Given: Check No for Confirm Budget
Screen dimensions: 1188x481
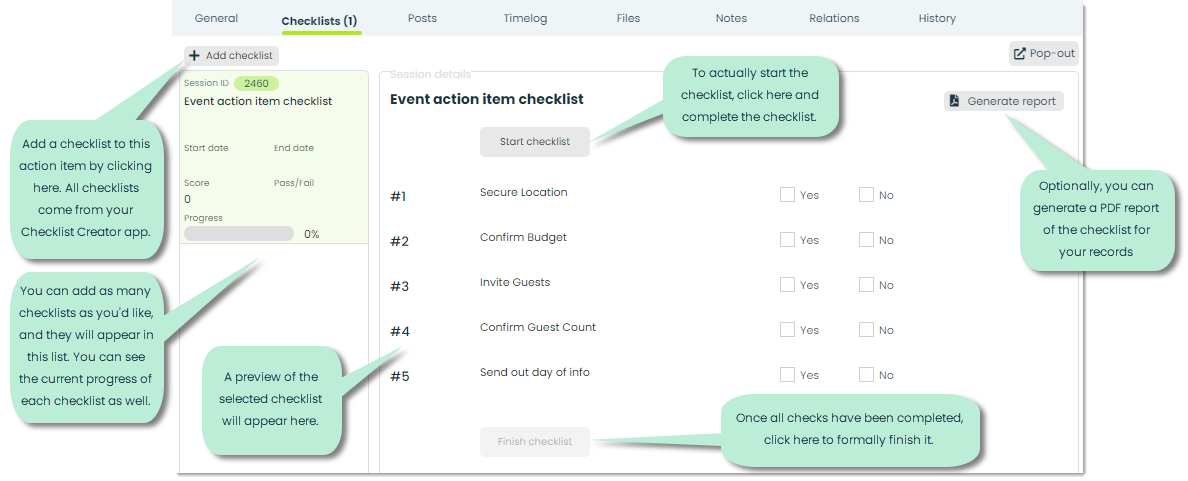Looking at the screenshot, I should [x=866, y=239].
